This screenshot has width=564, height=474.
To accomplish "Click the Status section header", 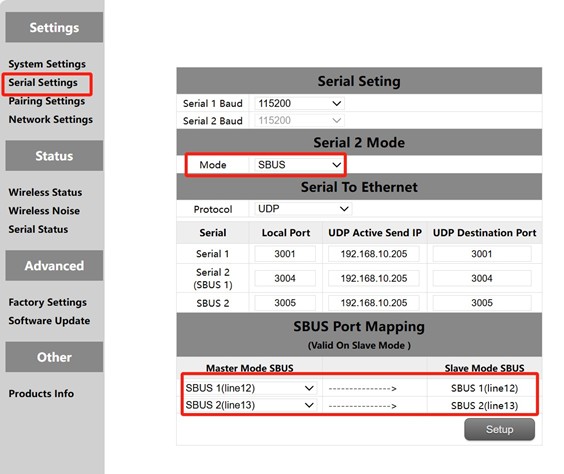I will 54,156.
